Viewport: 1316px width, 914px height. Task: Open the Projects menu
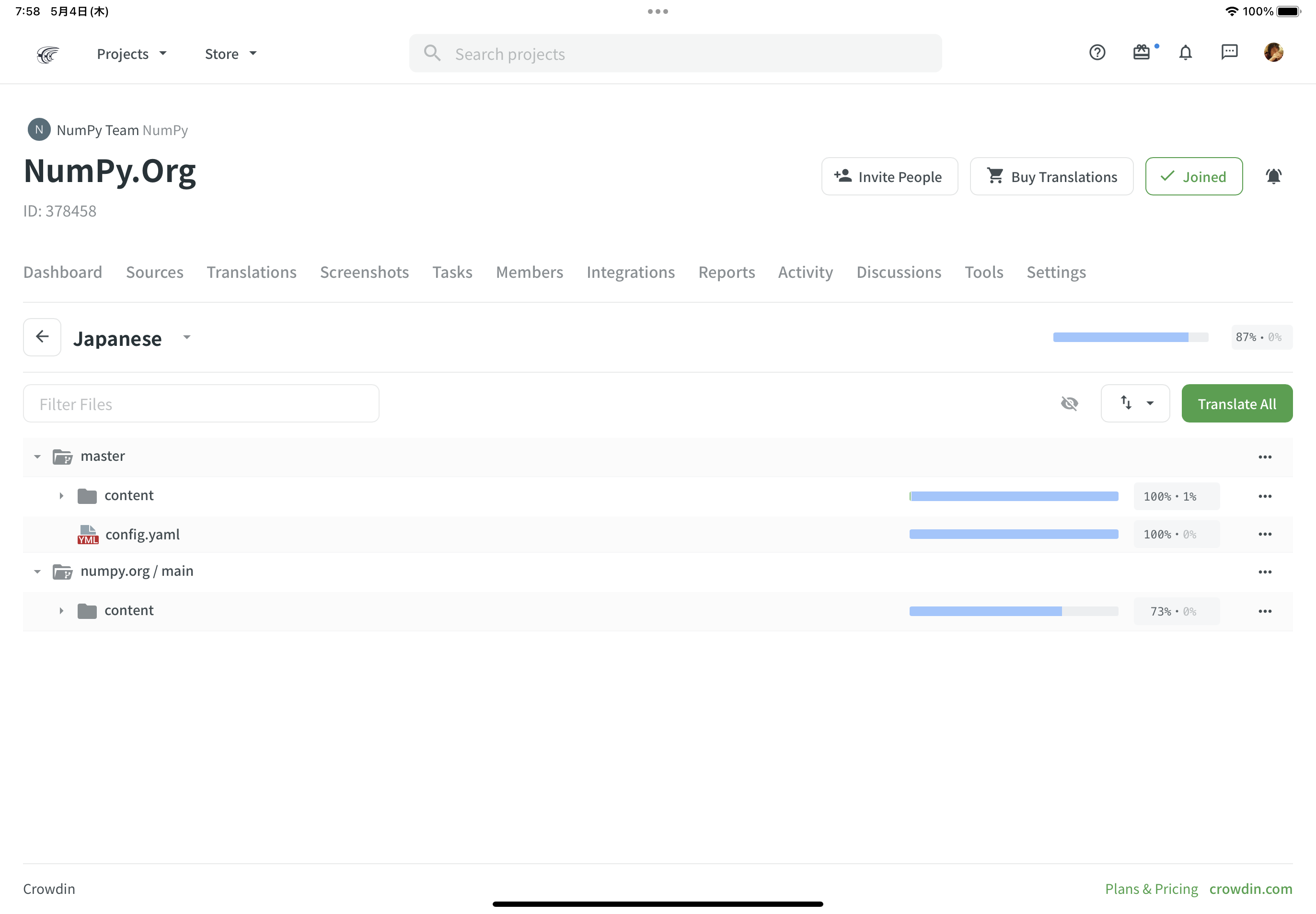pyautogui.click(x=131, y=54)
